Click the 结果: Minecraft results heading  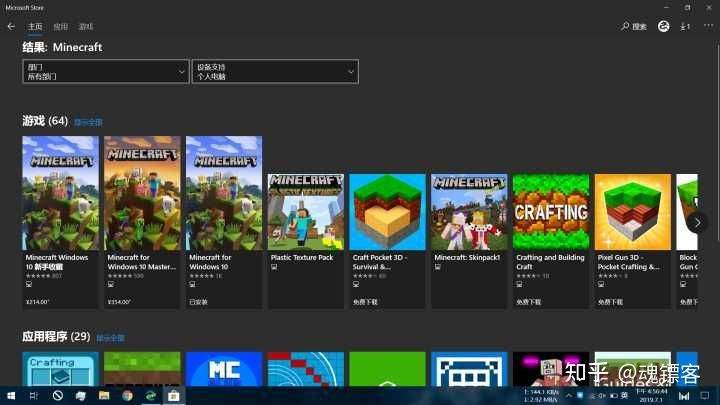(62, 47)
